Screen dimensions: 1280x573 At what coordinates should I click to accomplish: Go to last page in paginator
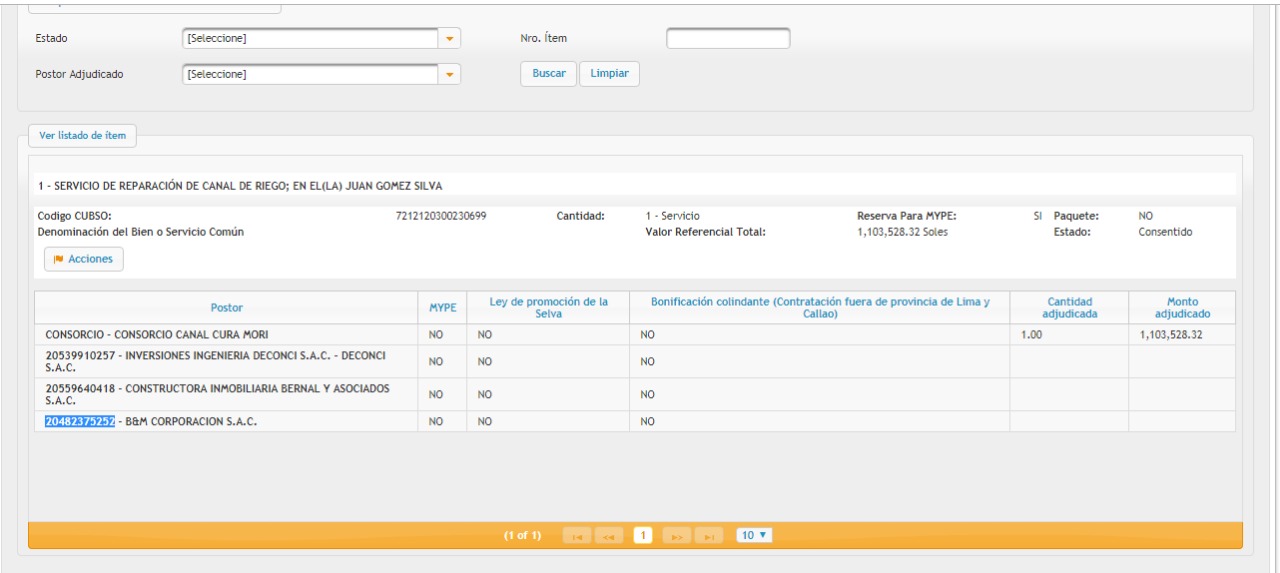(x=708, y=536)
